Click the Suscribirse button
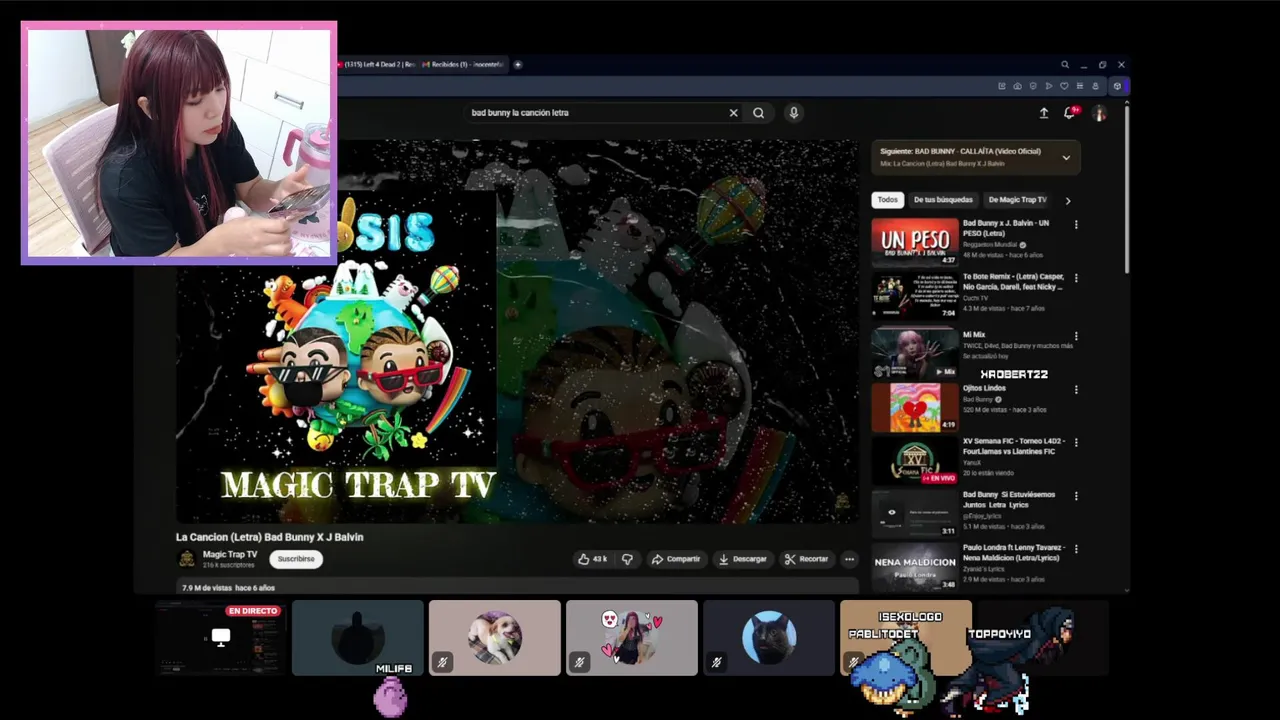The image size is (1280, 720). click(296, 559)
